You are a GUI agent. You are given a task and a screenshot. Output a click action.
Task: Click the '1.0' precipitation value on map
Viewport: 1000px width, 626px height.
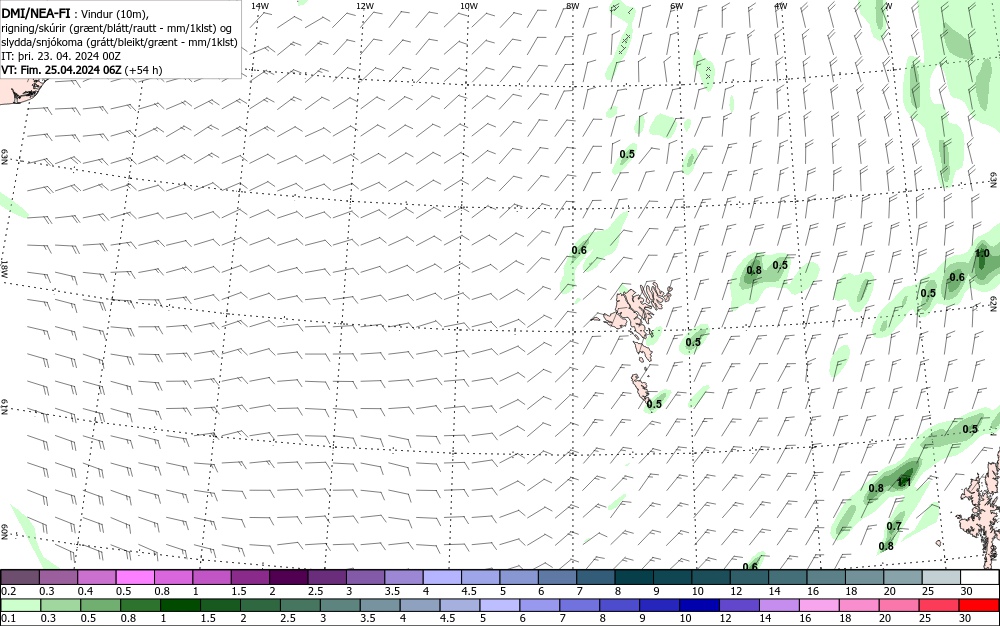point(982,253)
